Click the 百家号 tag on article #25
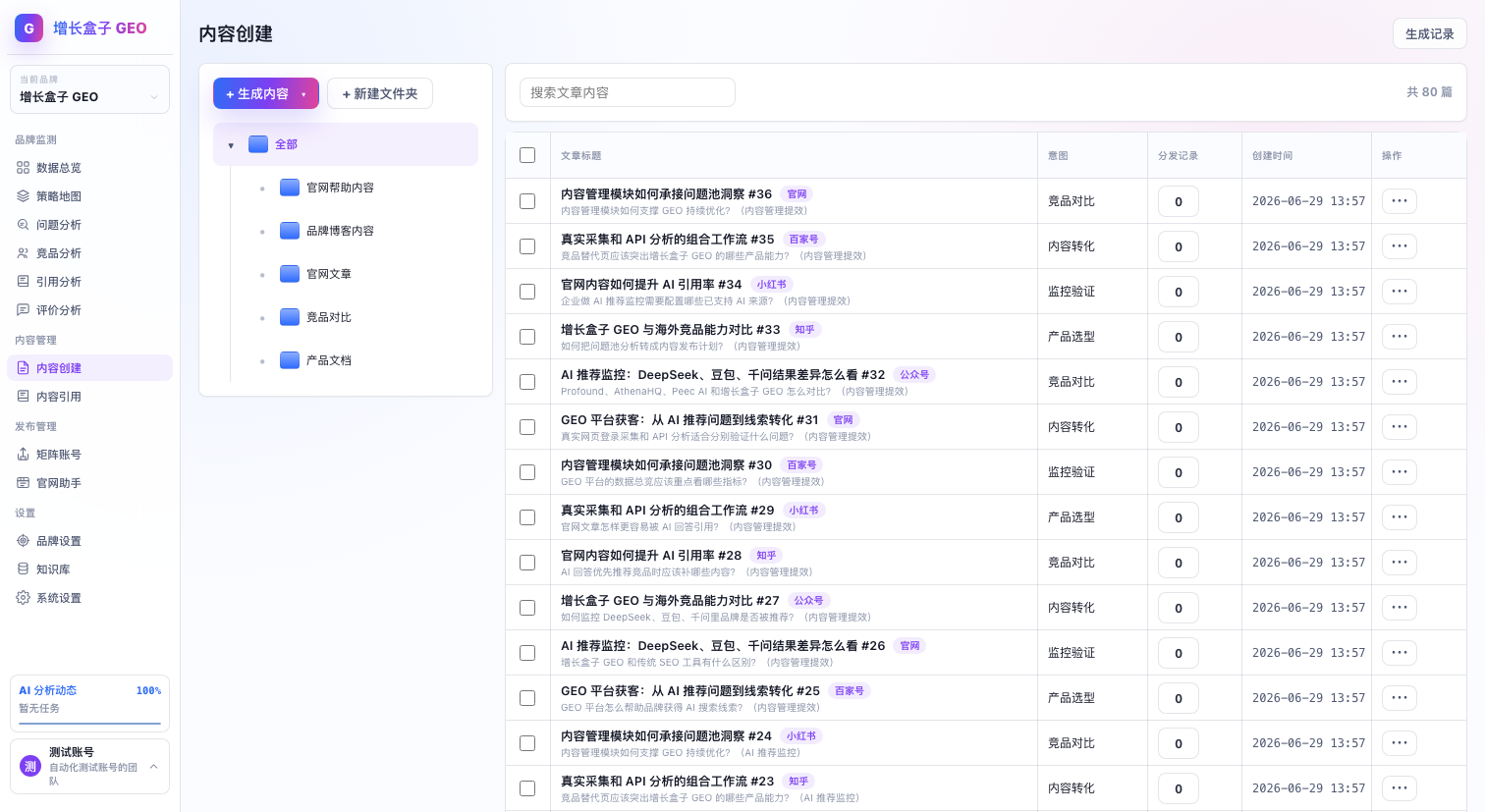The image size is (1485, 812). [x=849, y=691]
